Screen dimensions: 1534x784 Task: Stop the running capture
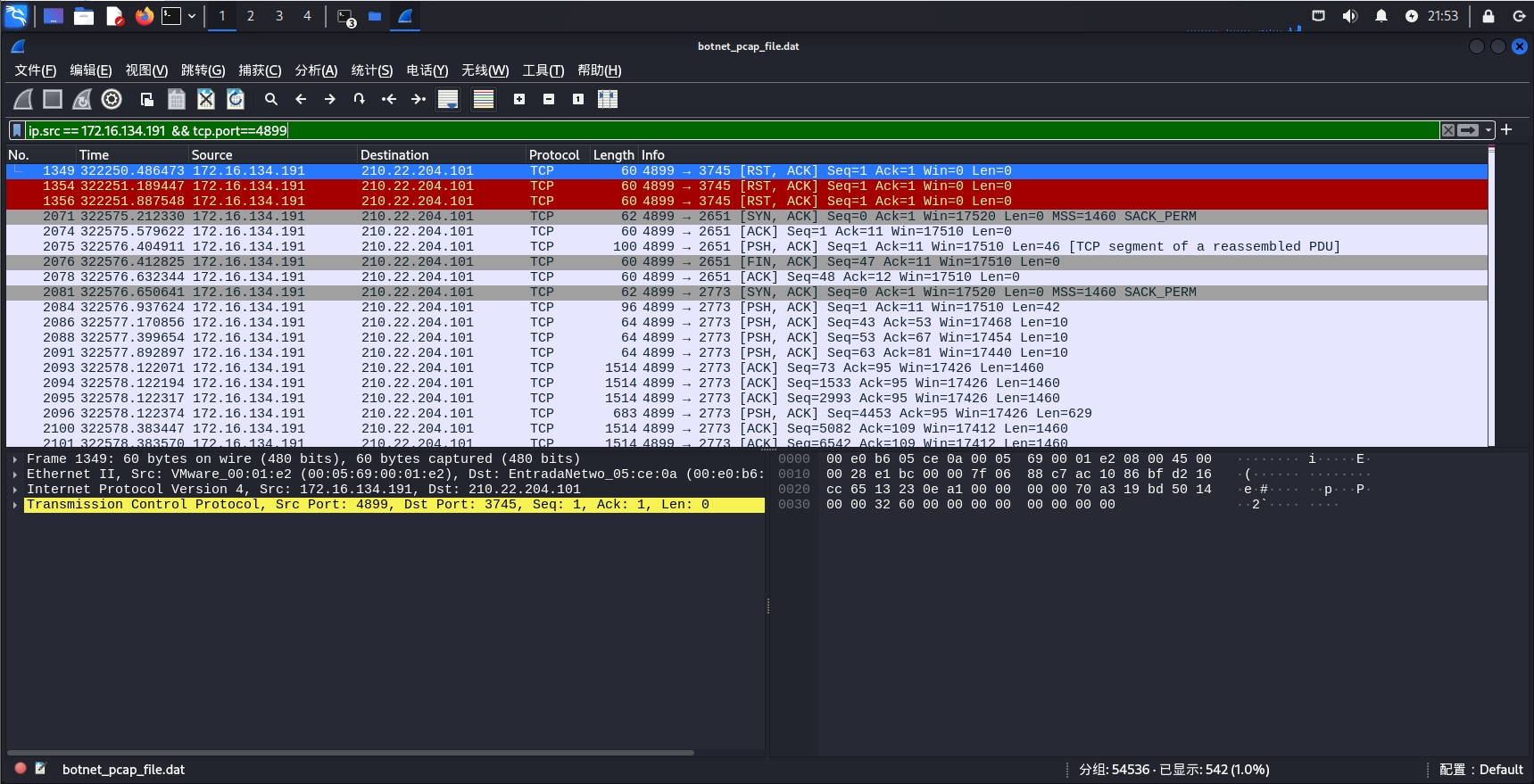coord(53,99)
